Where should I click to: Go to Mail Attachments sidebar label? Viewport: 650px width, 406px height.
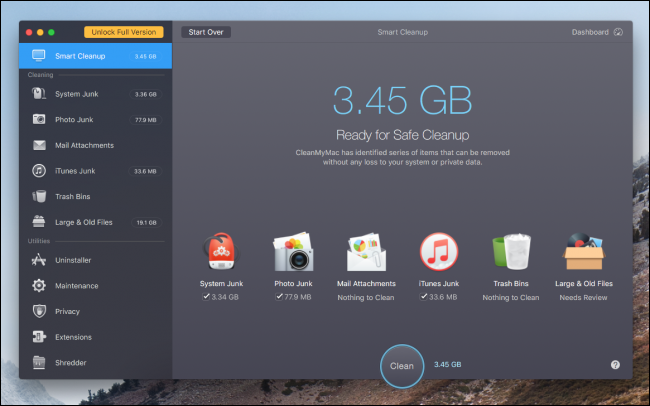85,145
